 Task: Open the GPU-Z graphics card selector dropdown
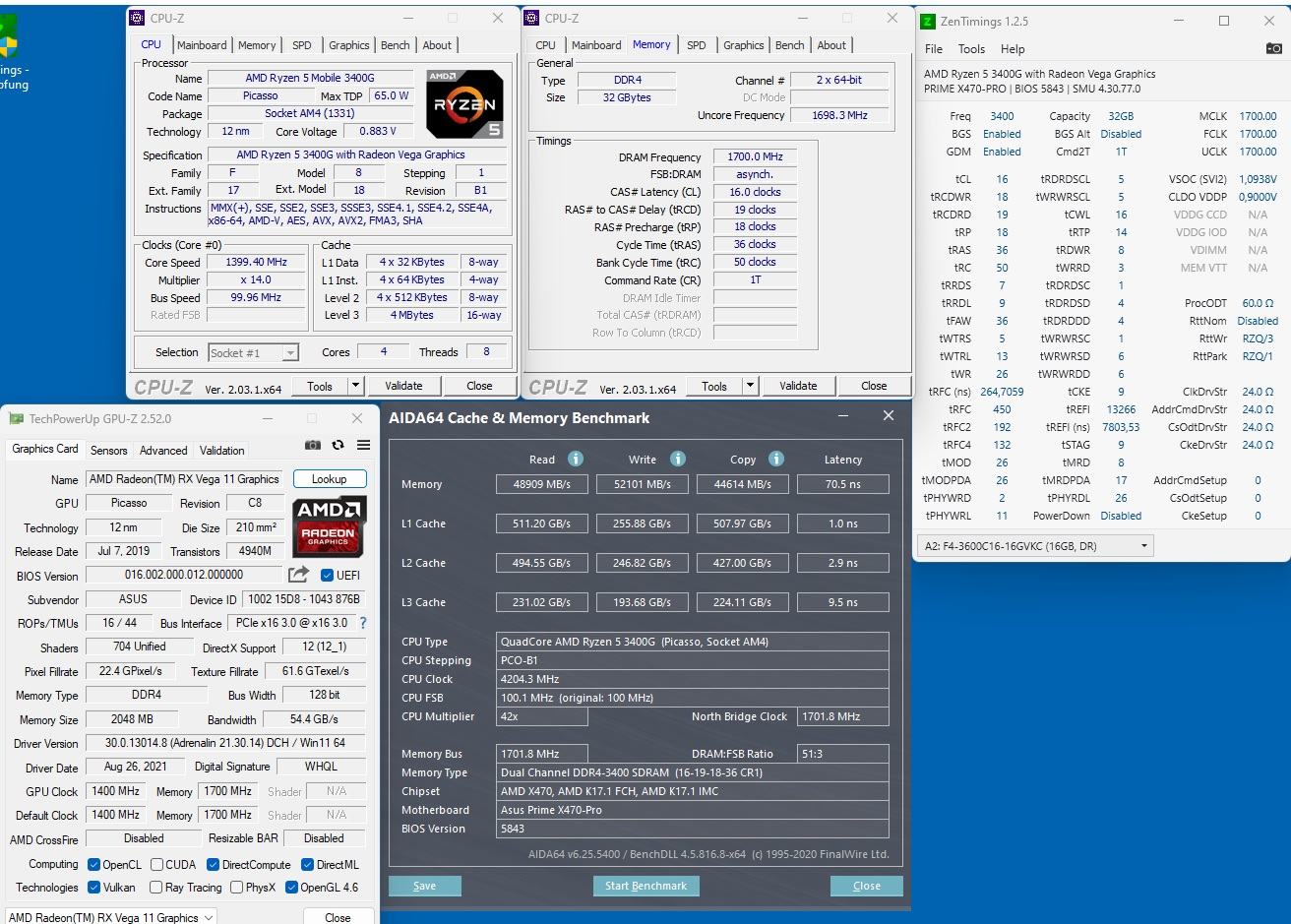click(111, 917)
